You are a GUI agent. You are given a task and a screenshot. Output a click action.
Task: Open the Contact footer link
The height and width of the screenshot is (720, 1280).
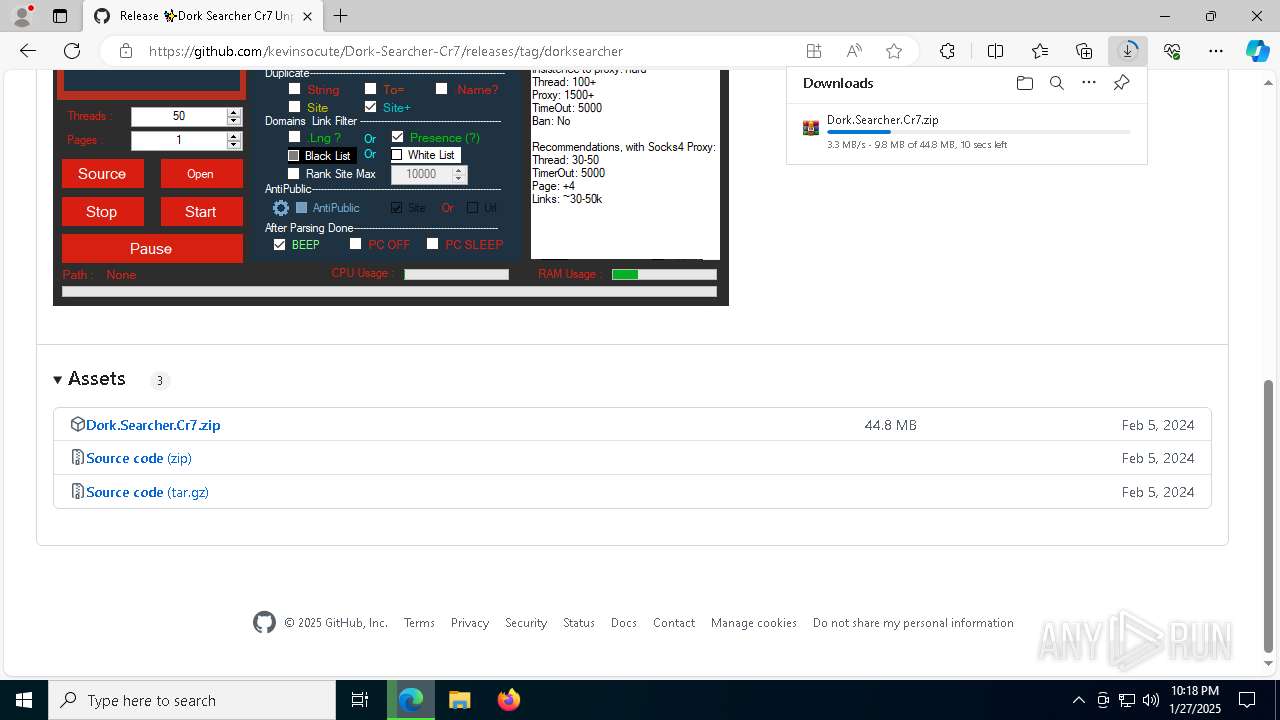click(x=674, y=623)
